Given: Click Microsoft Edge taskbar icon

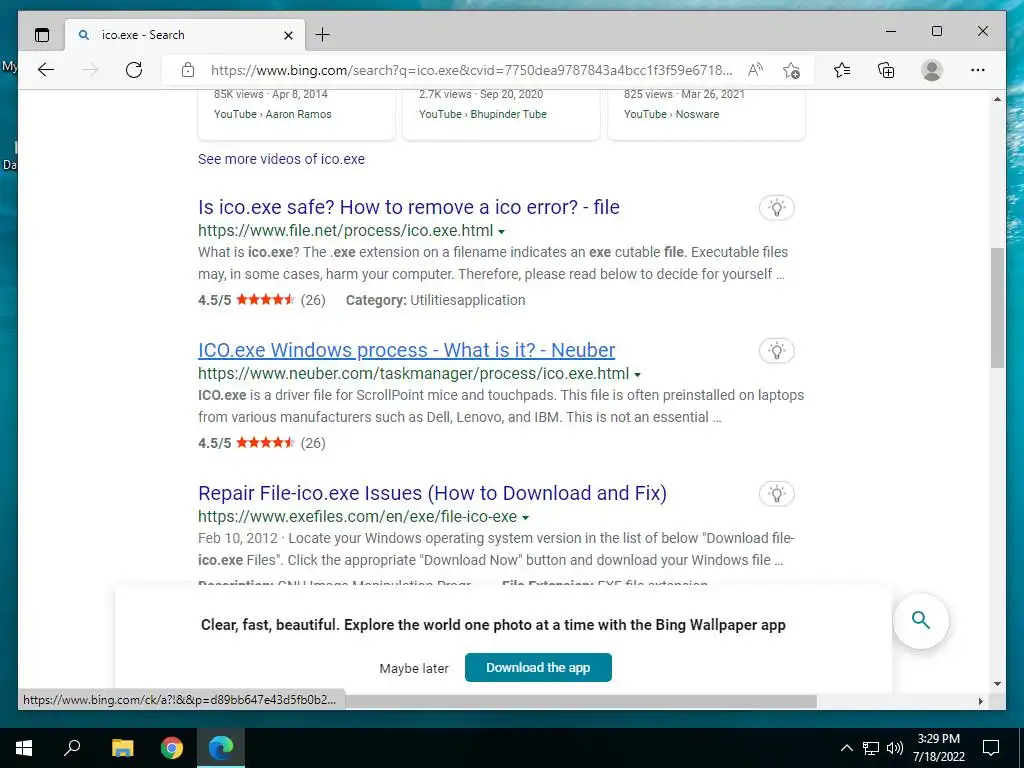Looking at the screenshot, I should [221, 748].
